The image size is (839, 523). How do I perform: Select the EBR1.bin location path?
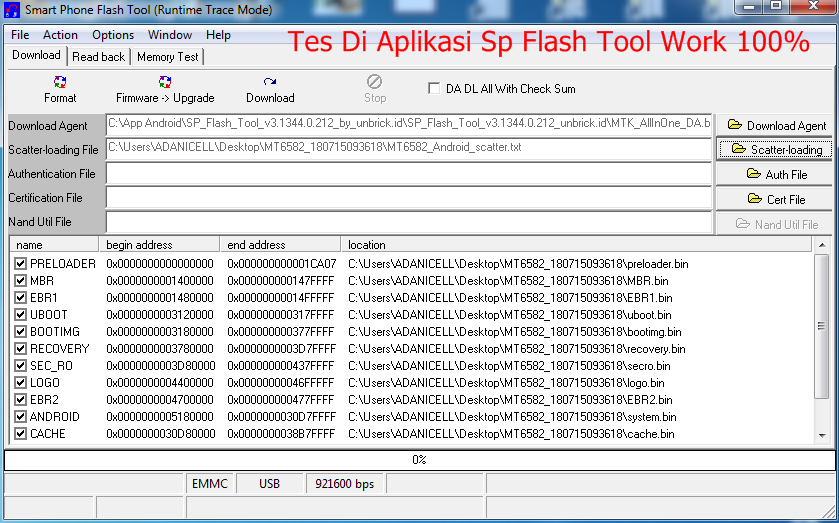pyautogui.click(x=510, y=298)
